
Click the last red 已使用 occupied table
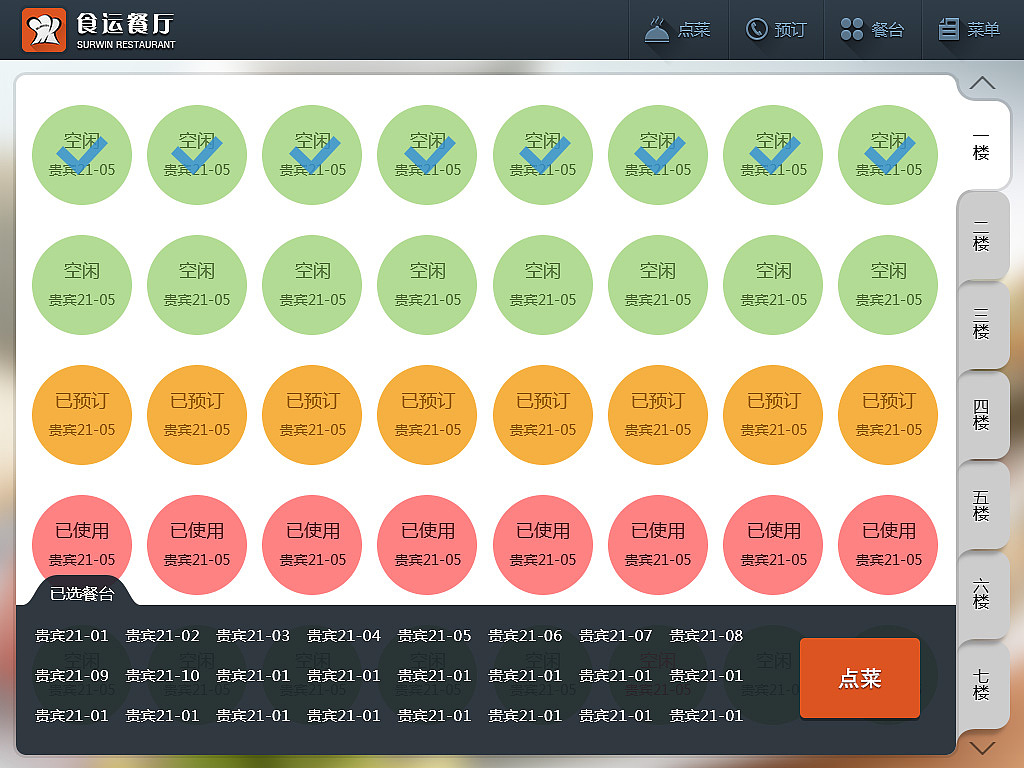tap(888, 545)
